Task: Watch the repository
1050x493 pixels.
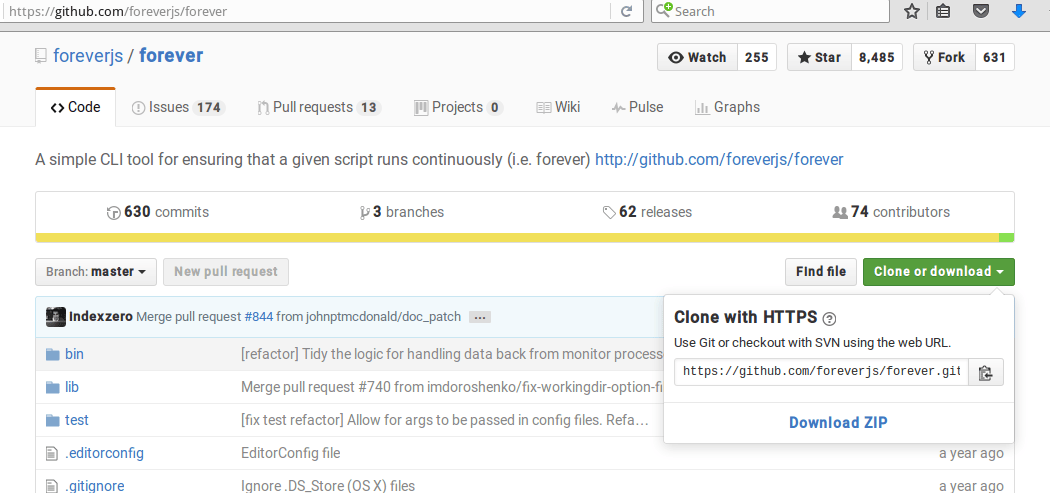Action: [x=697, y=57]
